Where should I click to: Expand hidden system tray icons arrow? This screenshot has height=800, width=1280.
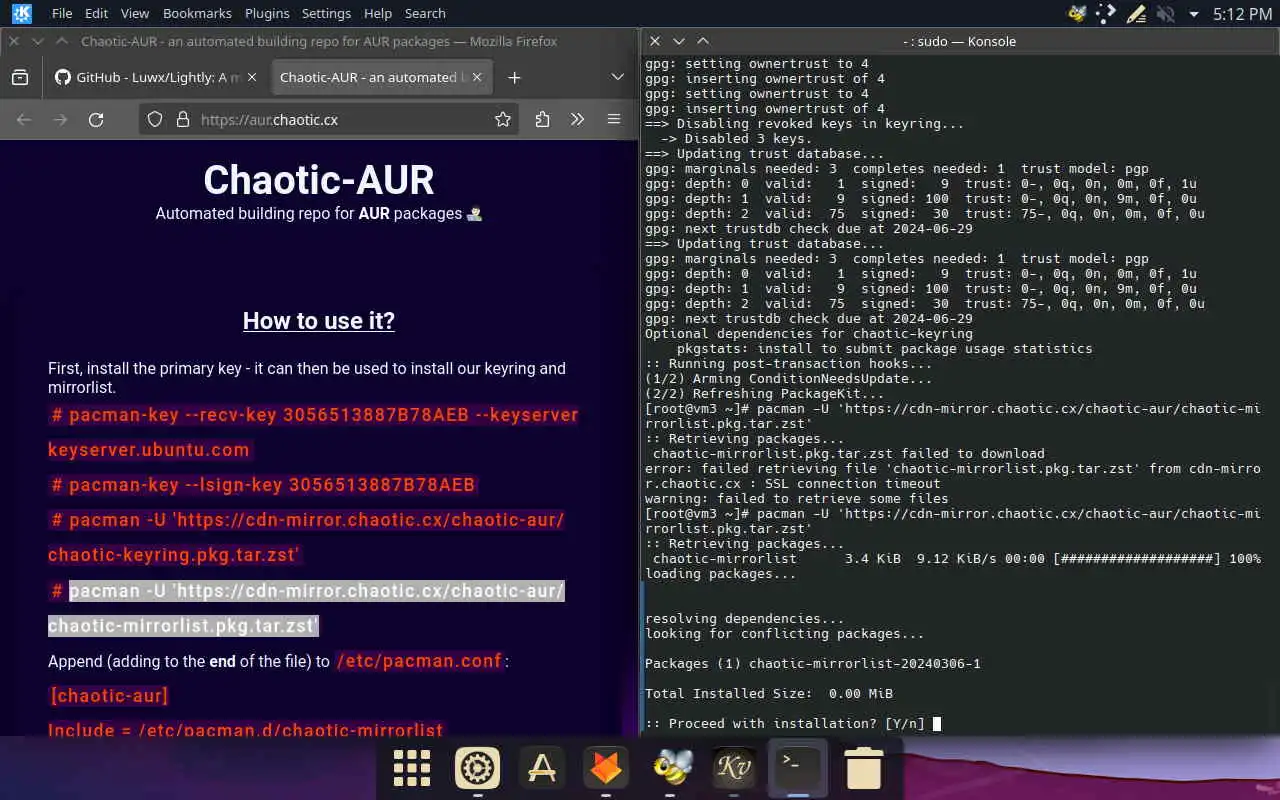[1193, 14]
